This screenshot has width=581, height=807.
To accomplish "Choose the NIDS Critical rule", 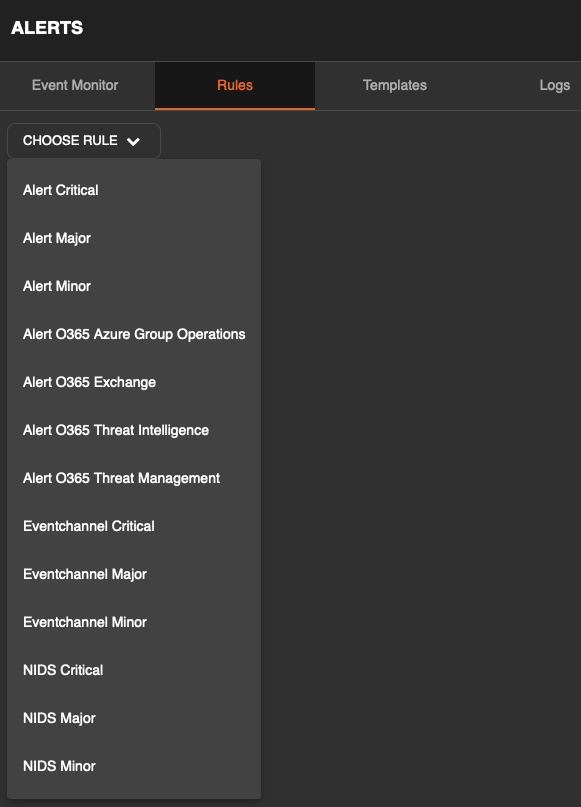I will (134, 670).
